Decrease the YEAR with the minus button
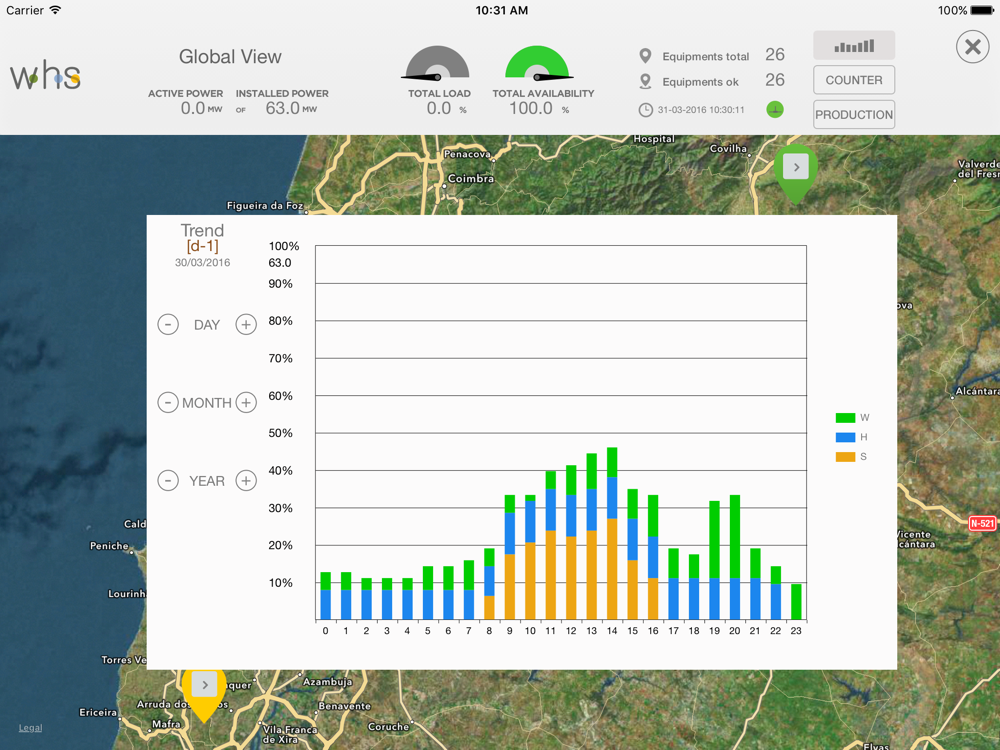1000x750 pixels. tap(168, 480)
